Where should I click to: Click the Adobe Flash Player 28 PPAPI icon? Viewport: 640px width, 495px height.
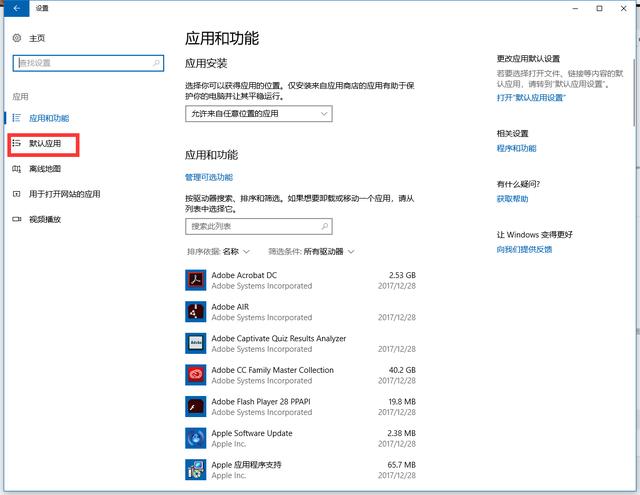pyautogui.click(x=195, y=407)
